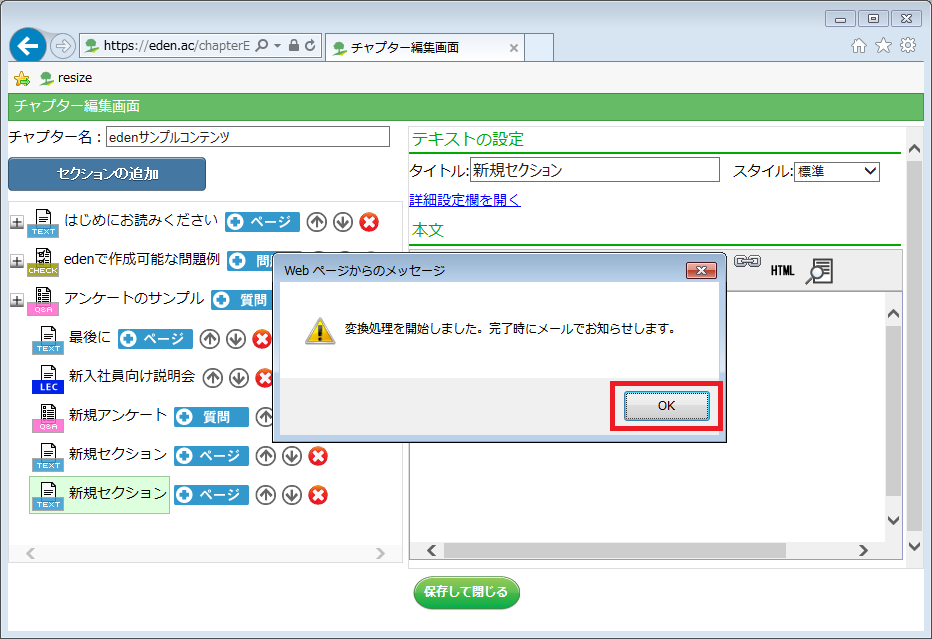Select the TEXT icon of はじめにお読みください

pyautogui.click(x=43, y=223)
